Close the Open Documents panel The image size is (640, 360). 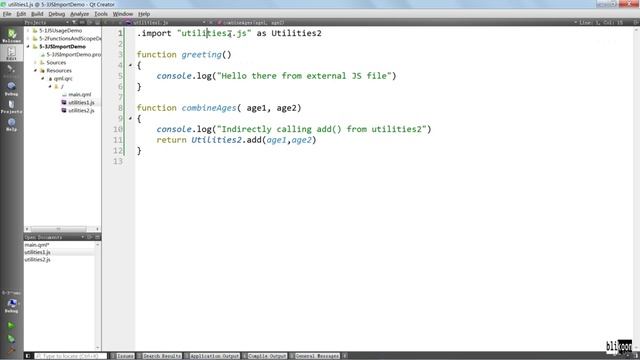point(98,237)
